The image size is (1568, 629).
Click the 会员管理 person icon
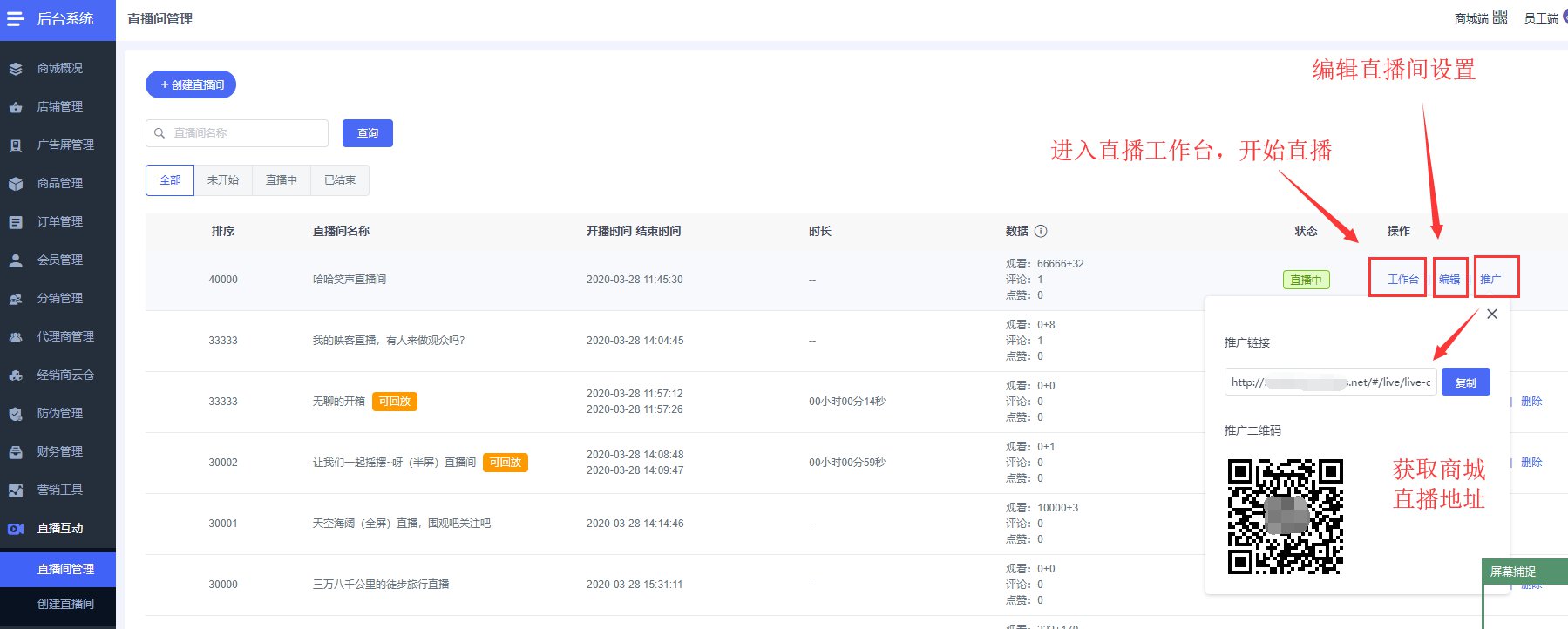coord(16,260)
